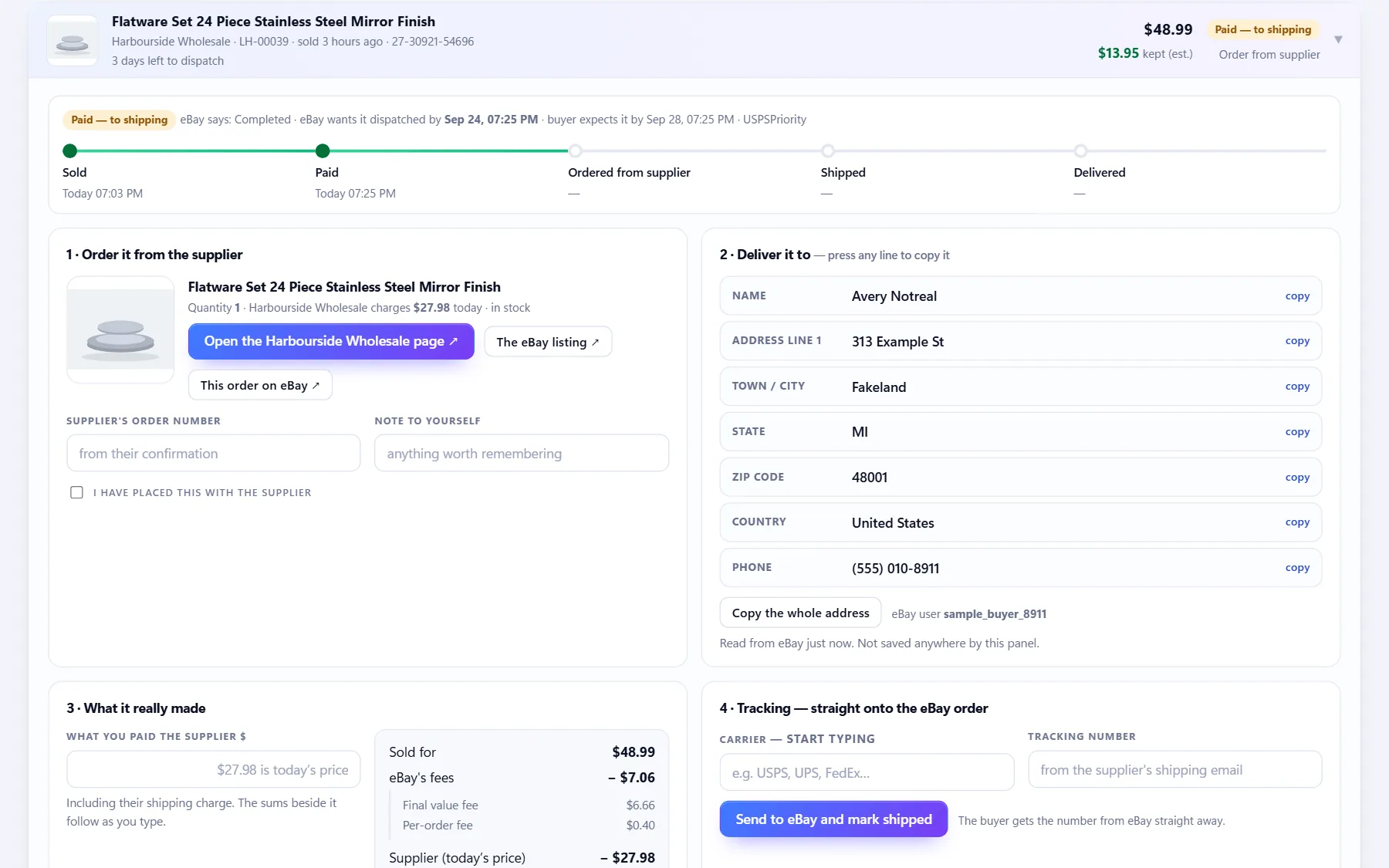This screenshot has height=868, width=1389.
Task: Click the 'Sold for' $48.99 line
Action: click(x=522, y=752)
